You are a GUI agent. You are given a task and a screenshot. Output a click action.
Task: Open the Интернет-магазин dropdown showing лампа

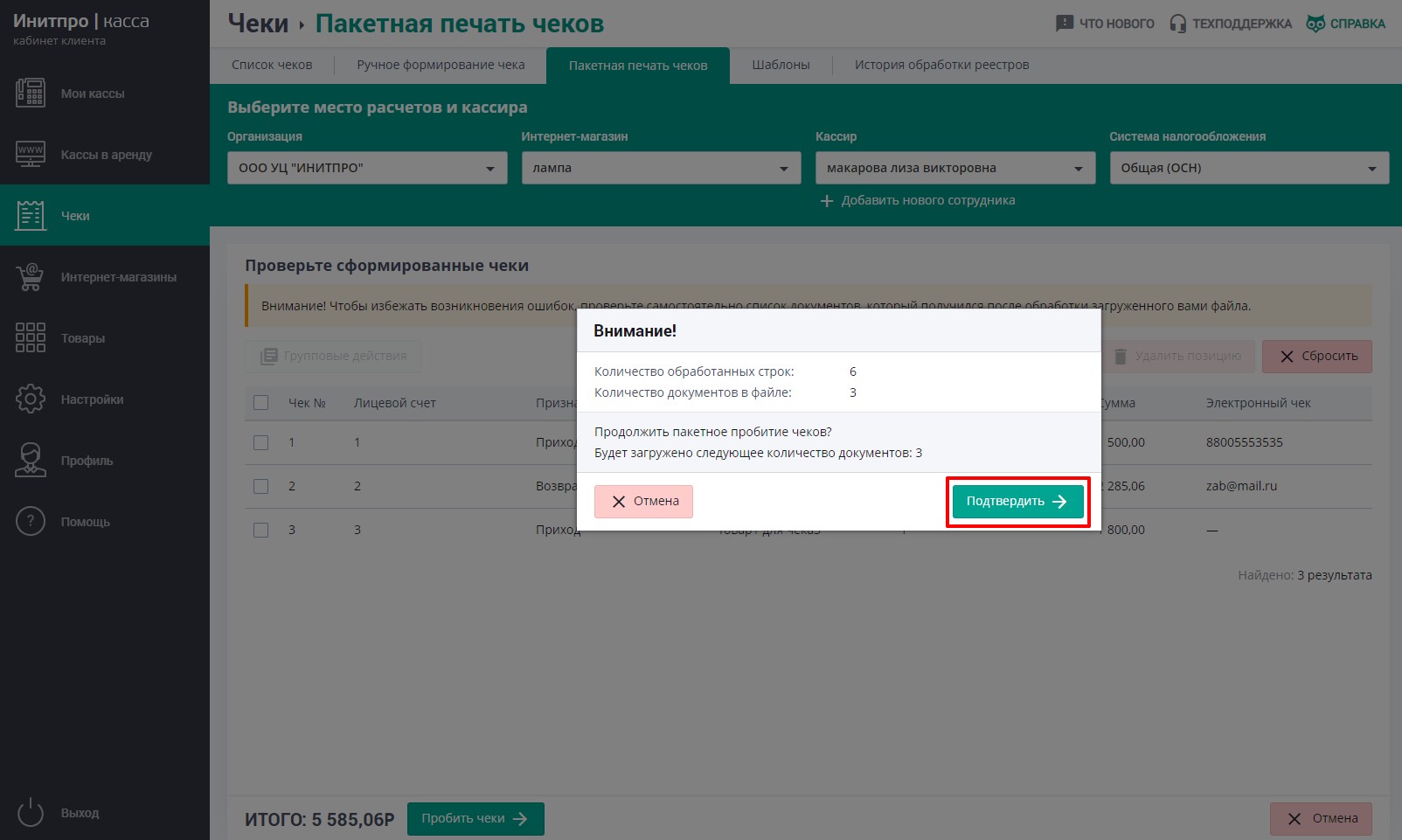(661, 168)
